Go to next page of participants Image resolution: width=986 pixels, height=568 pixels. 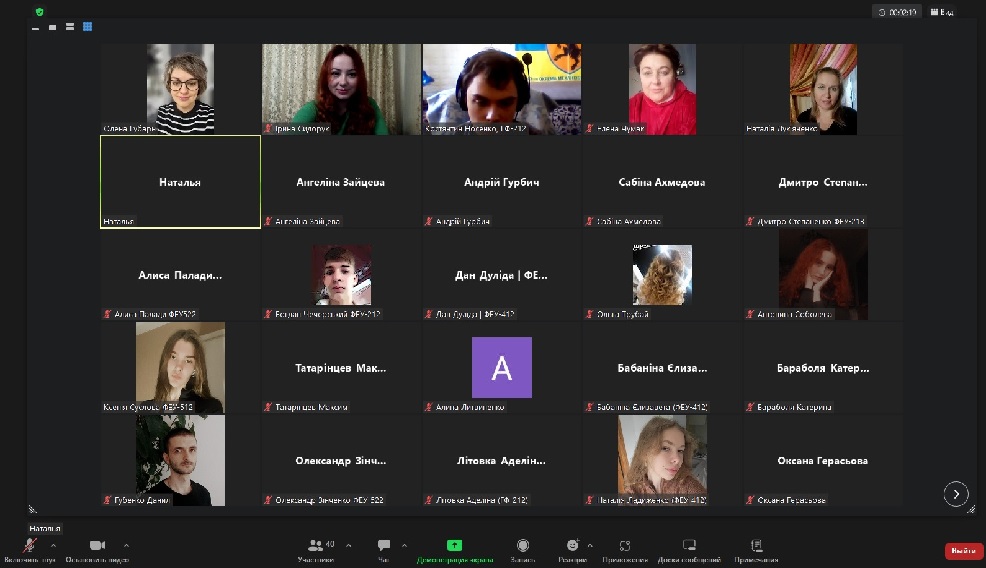click(x=956, y=493)
